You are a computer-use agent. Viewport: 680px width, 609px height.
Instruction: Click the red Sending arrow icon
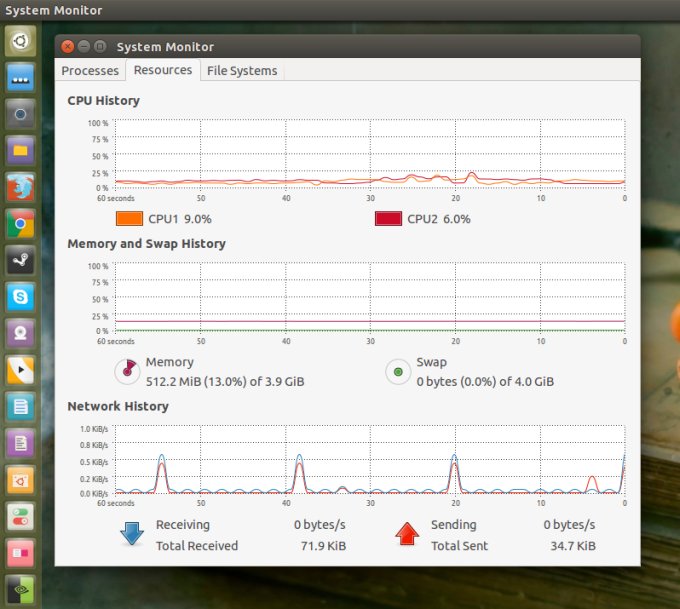[x=406, y=534]
